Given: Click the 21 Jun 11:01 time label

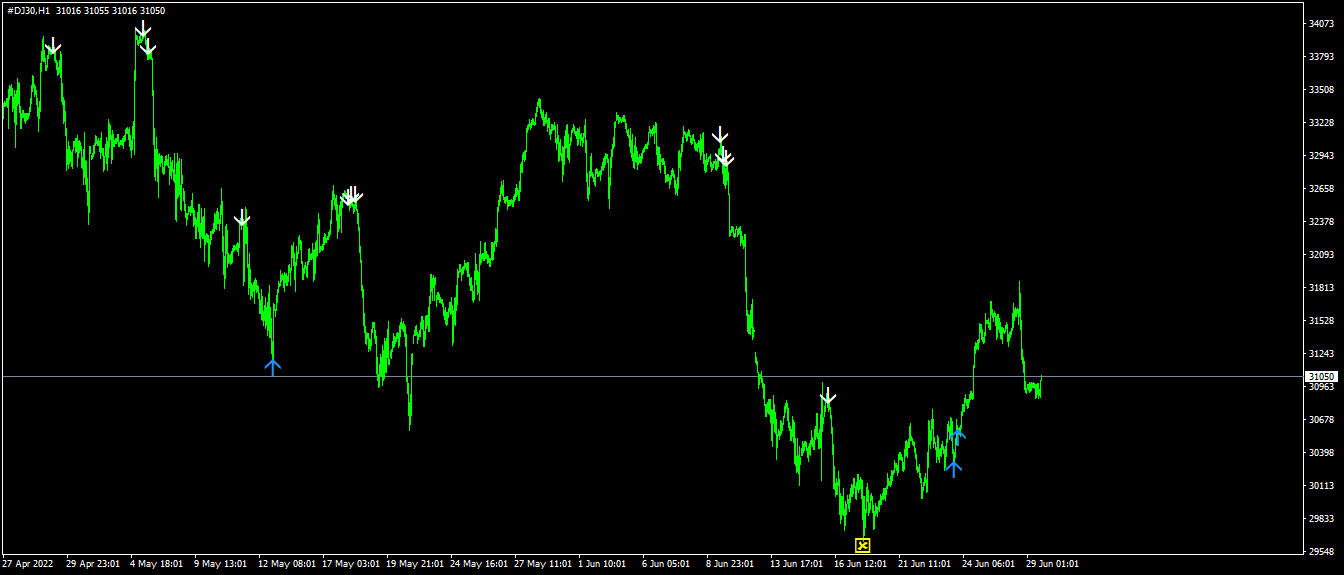Looking at the screenshot, I should tap(927, 563).
